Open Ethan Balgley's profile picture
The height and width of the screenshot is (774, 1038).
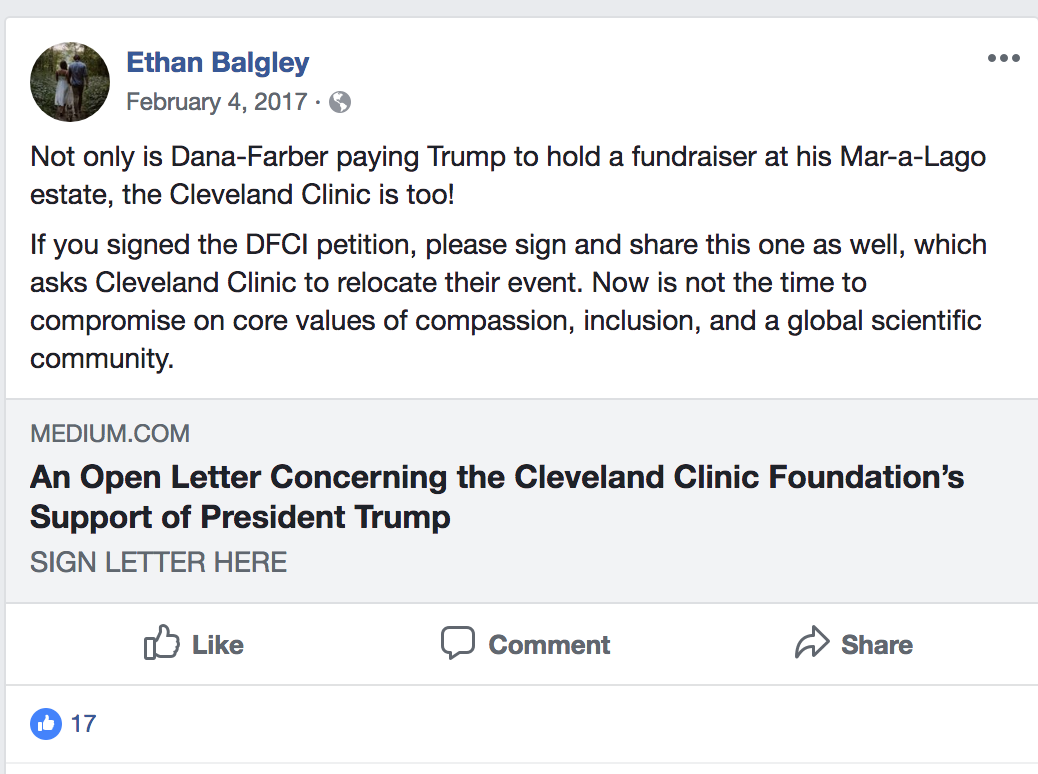click(x=70, y=82)
